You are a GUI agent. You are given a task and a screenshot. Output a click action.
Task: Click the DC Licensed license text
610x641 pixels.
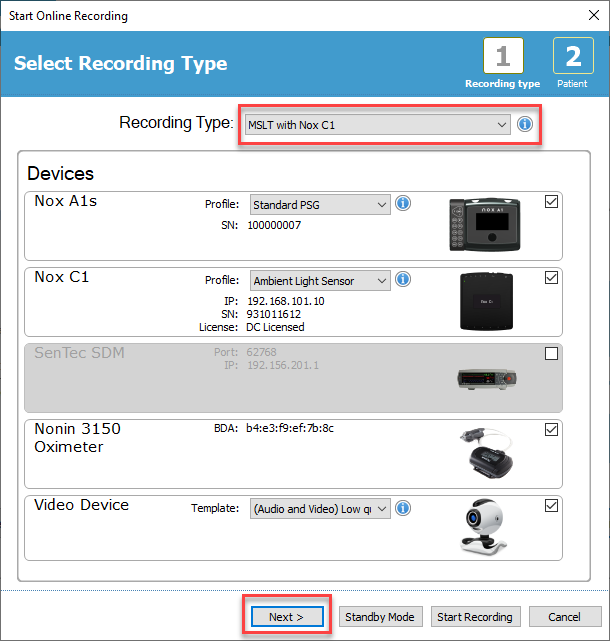click(275, 327)
